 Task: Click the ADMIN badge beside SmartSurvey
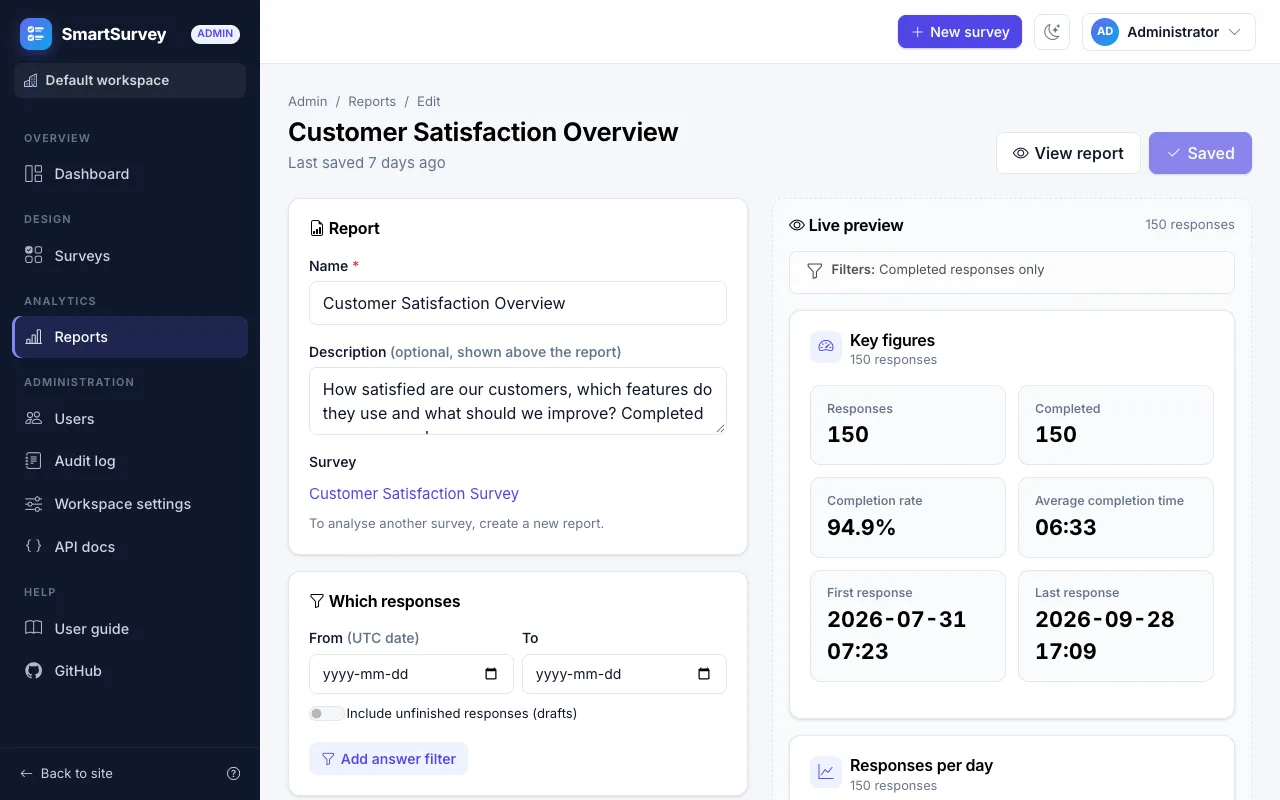point(215,34)
